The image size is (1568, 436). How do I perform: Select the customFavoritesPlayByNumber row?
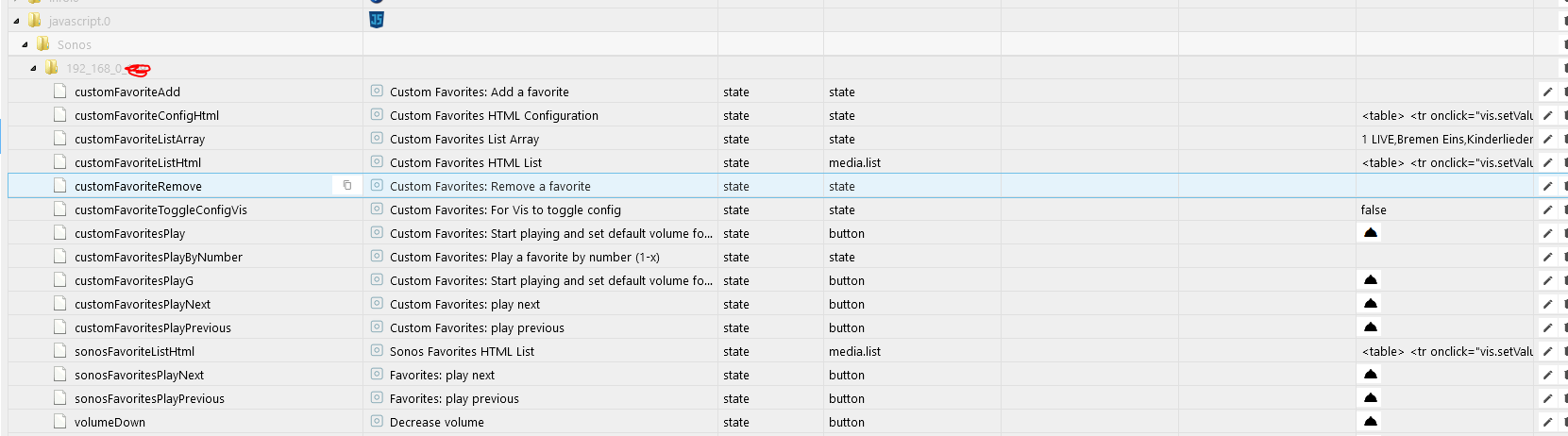(x=159, y=257)
